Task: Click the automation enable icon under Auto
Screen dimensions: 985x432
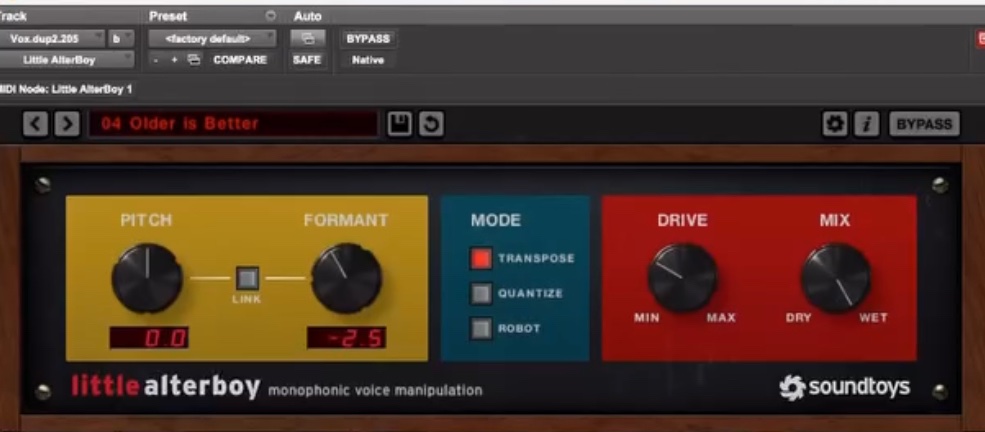Action: tap(308, 38)
